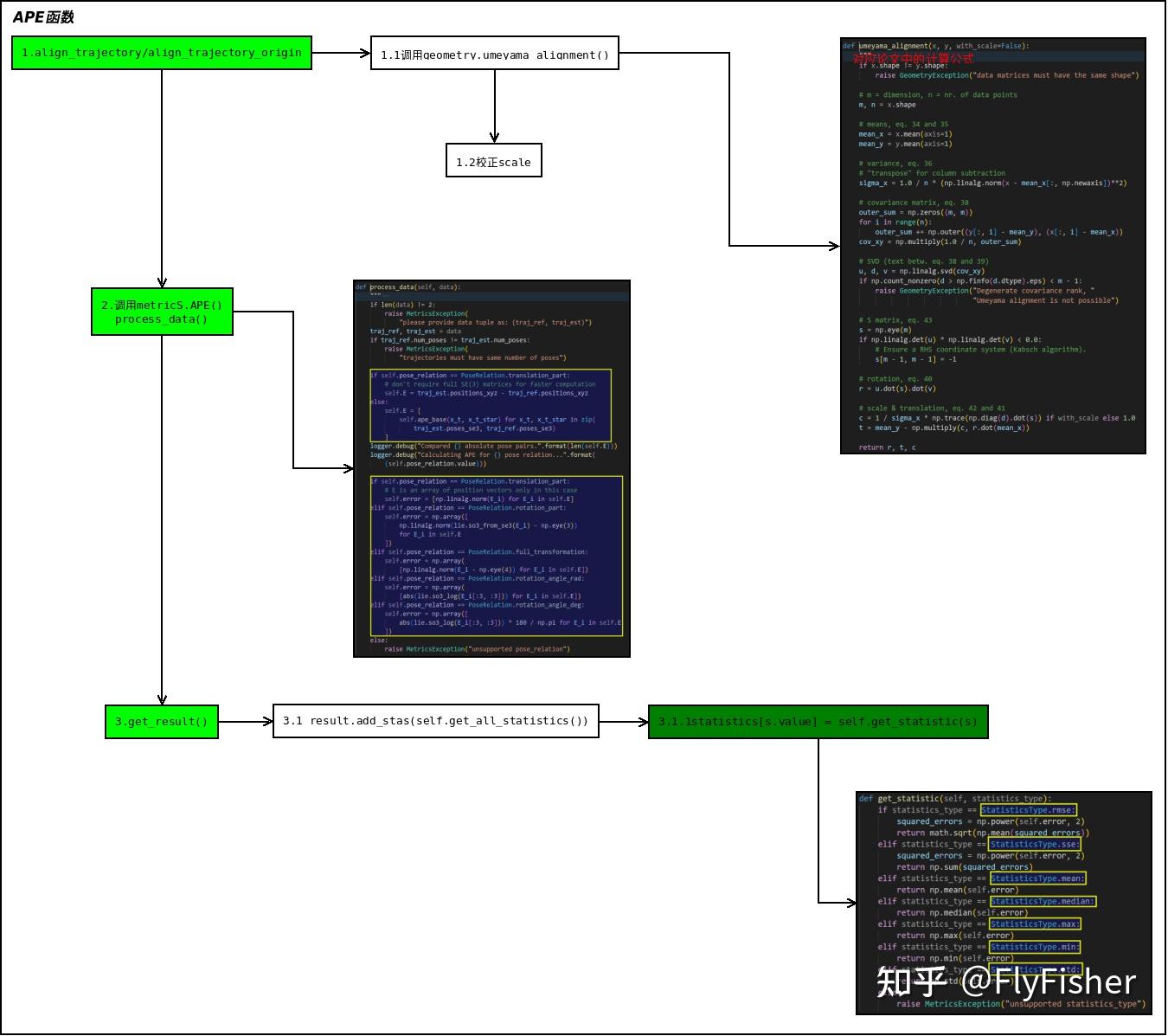Click the 1.2校正scale box

click(x=494, y=161)
